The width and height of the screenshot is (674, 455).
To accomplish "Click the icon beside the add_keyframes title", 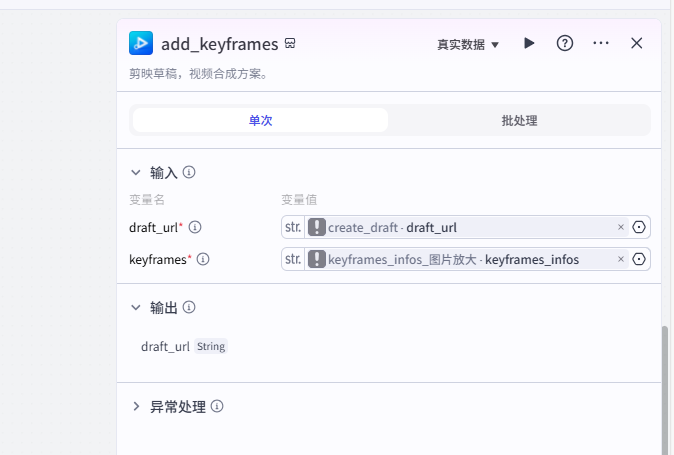I will pyautogui.click(x=290, y=44).
